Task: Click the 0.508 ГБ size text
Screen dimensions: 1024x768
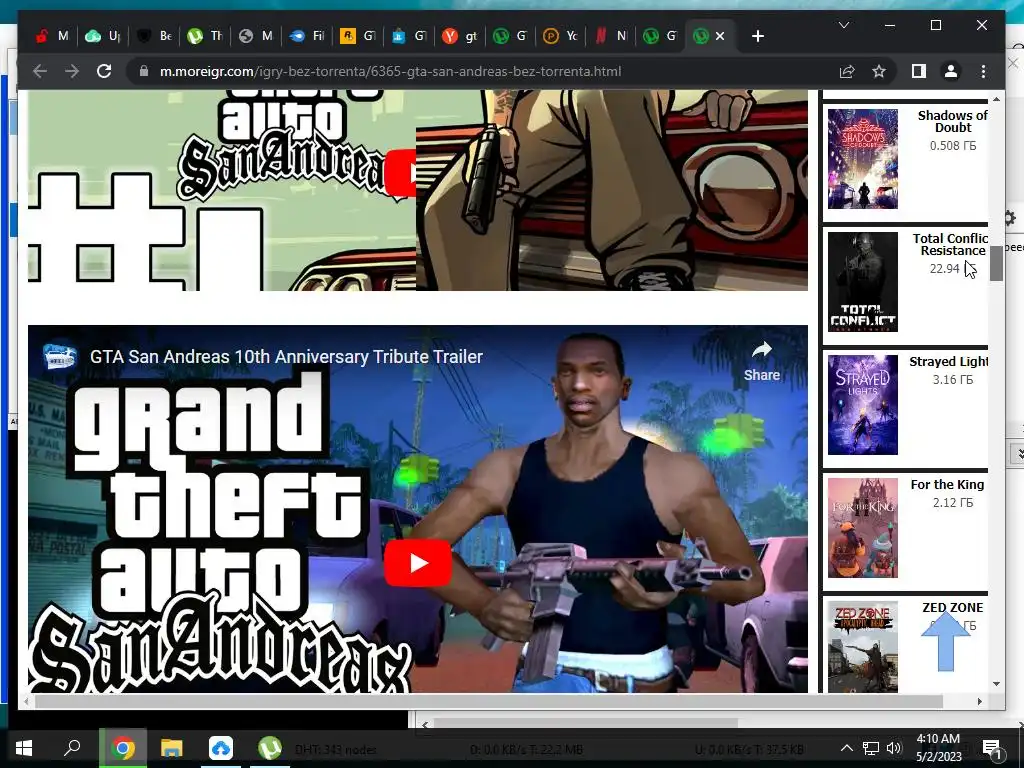Action: (953, 146)
